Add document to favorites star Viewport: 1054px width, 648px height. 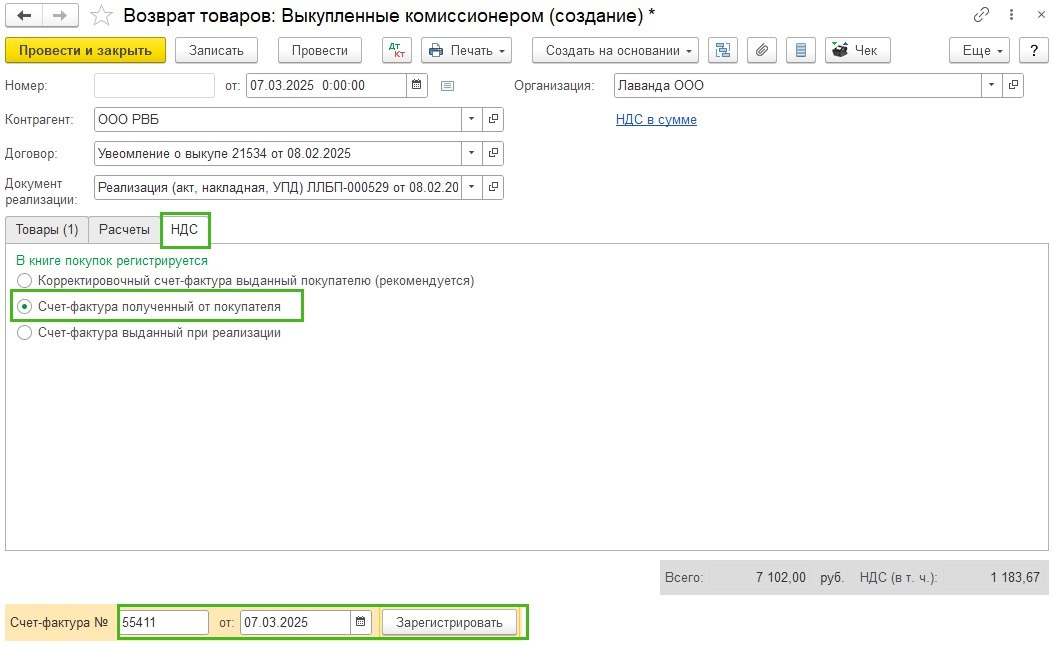click(101, 15)
